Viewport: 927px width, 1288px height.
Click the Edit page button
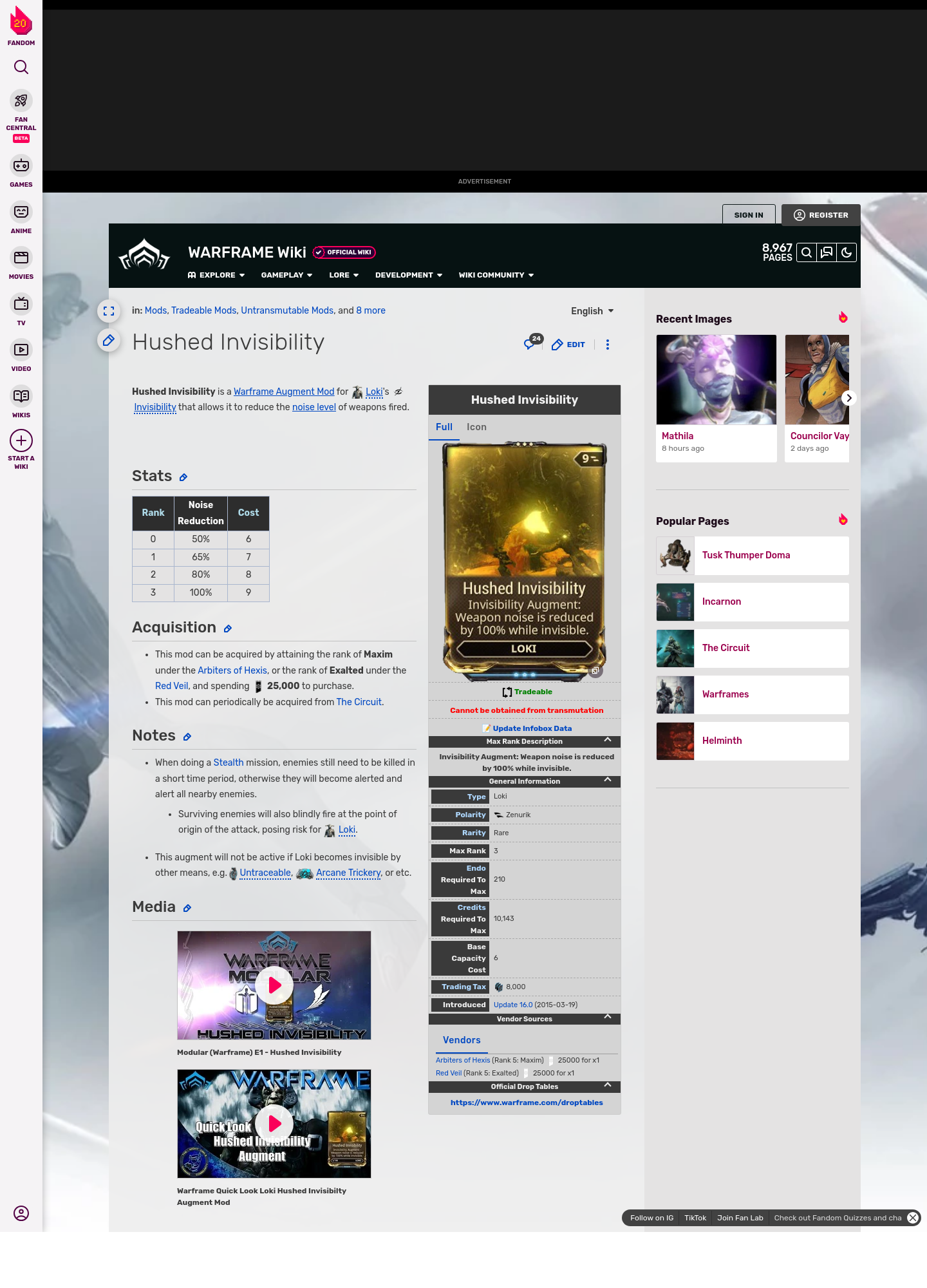point(568,345)
